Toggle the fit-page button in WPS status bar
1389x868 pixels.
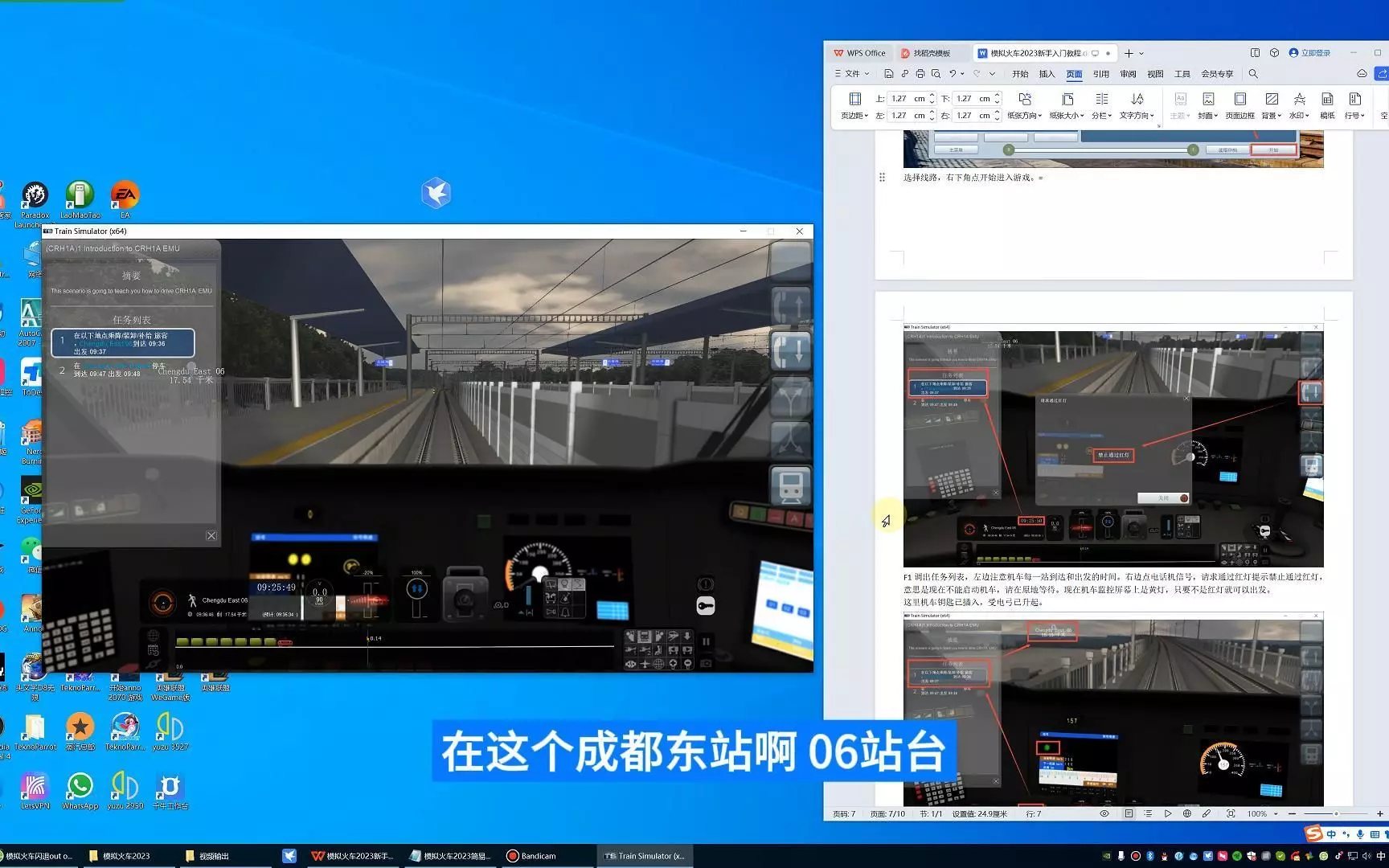[1231, 814]
